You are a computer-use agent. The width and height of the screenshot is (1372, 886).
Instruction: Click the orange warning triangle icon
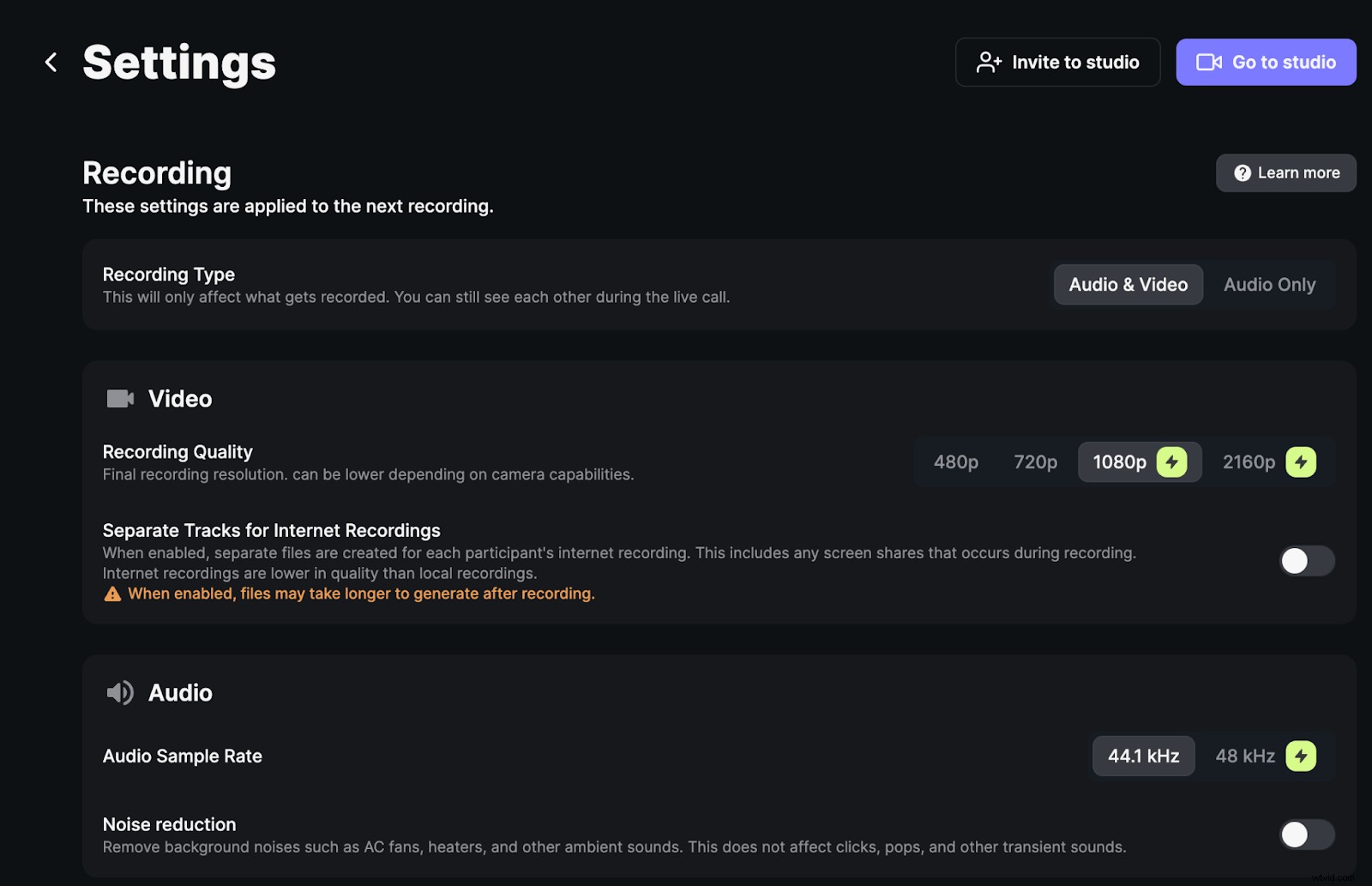[112, 594]
